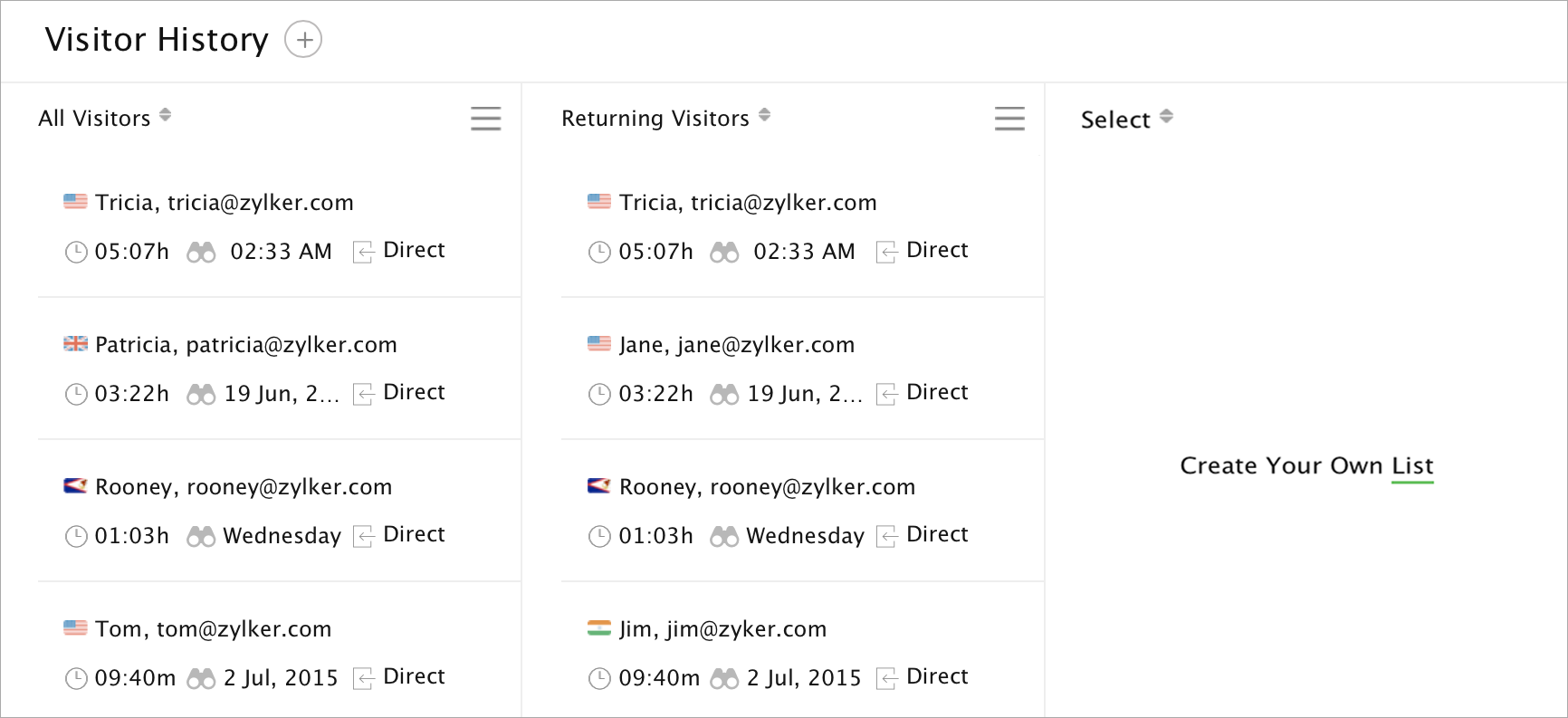Image resolution: width=1568 pixels, height=718 pixels.
Task: Open Tom, tom@zylker.com visitor entry
Action: [213, 629]
